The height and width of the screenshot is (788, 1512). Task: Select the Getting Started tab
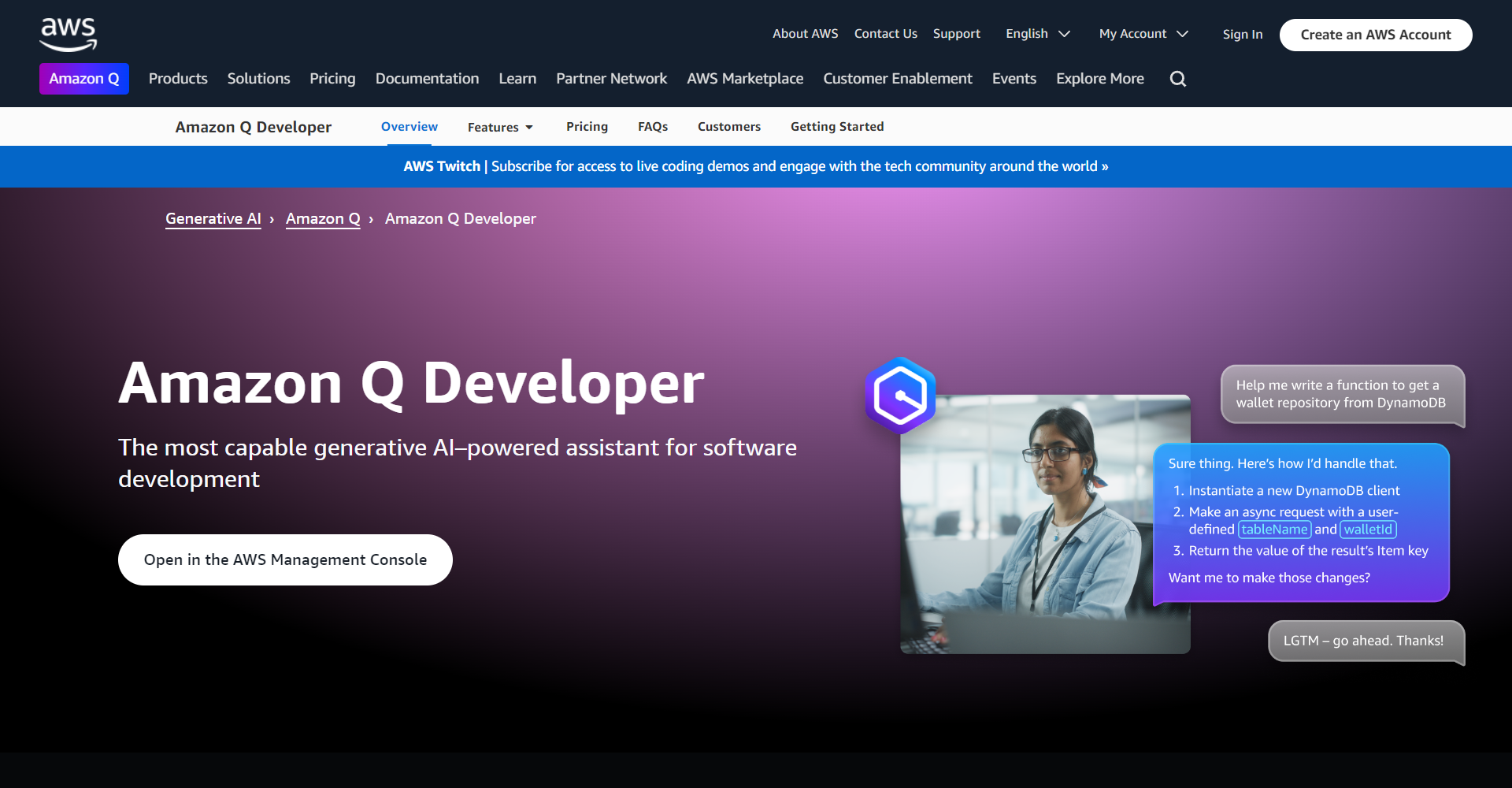pos(836,127)
